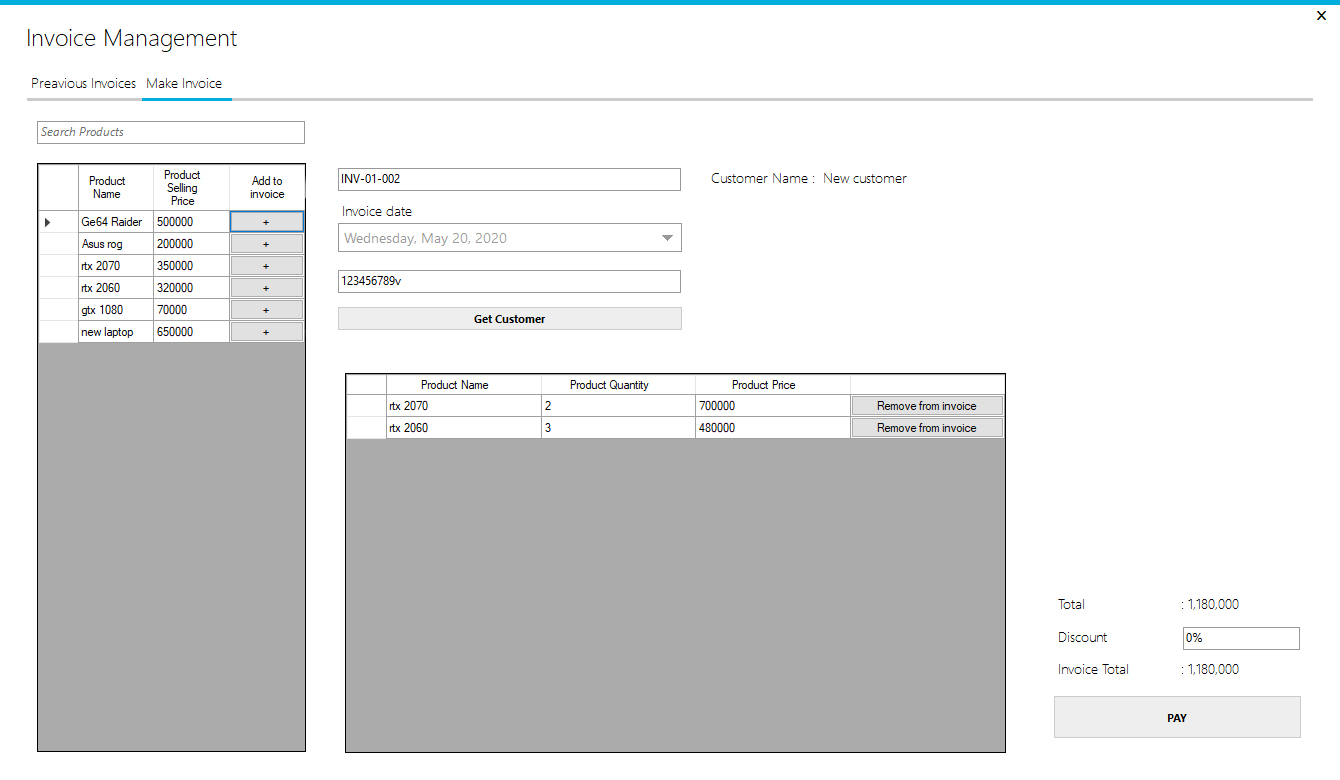Select the Asus rog product row header

(58, 244)
